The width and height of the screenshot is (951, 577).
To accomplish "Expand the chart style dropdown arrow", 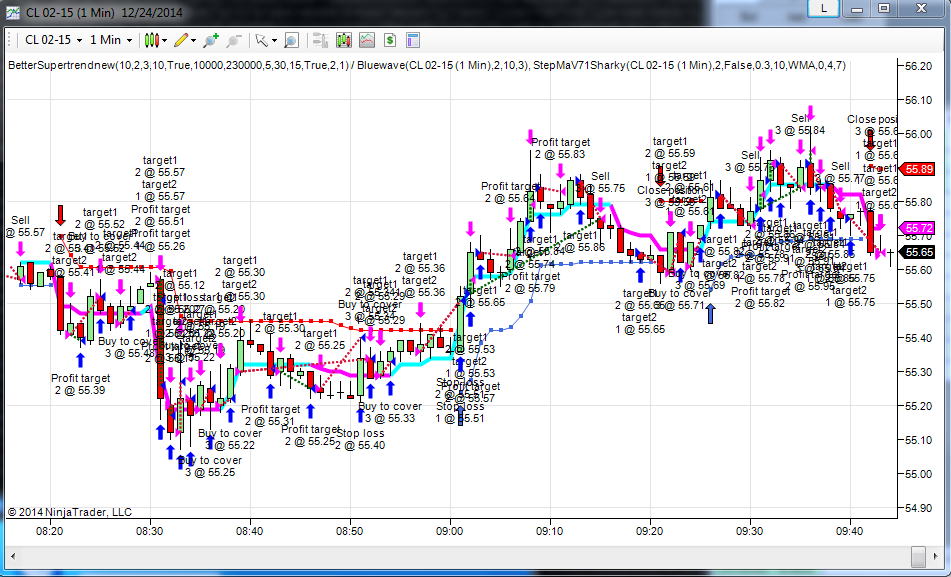I will coord(164,41).
